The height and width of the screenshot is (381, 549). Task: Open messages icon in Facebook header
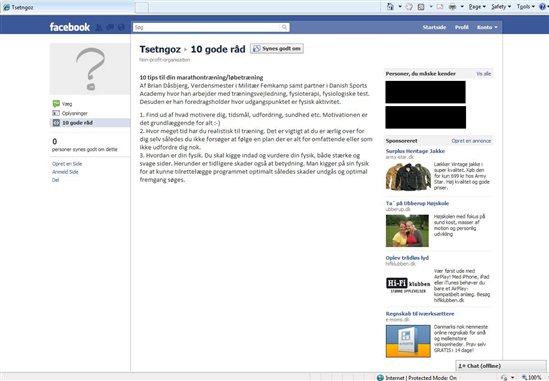click(x=110, y=27)
